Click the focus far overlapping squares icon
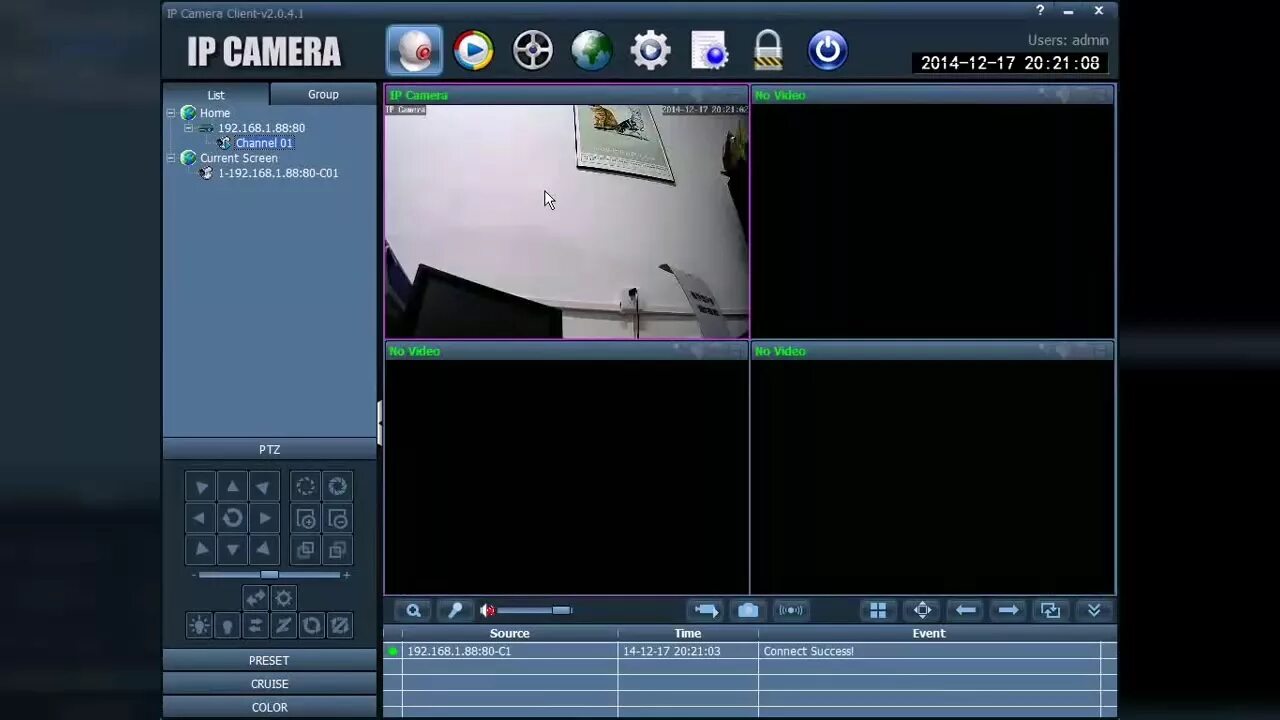Image resolution: width=1280 pixels, height=720 pixels. click(x=338, y=549)
